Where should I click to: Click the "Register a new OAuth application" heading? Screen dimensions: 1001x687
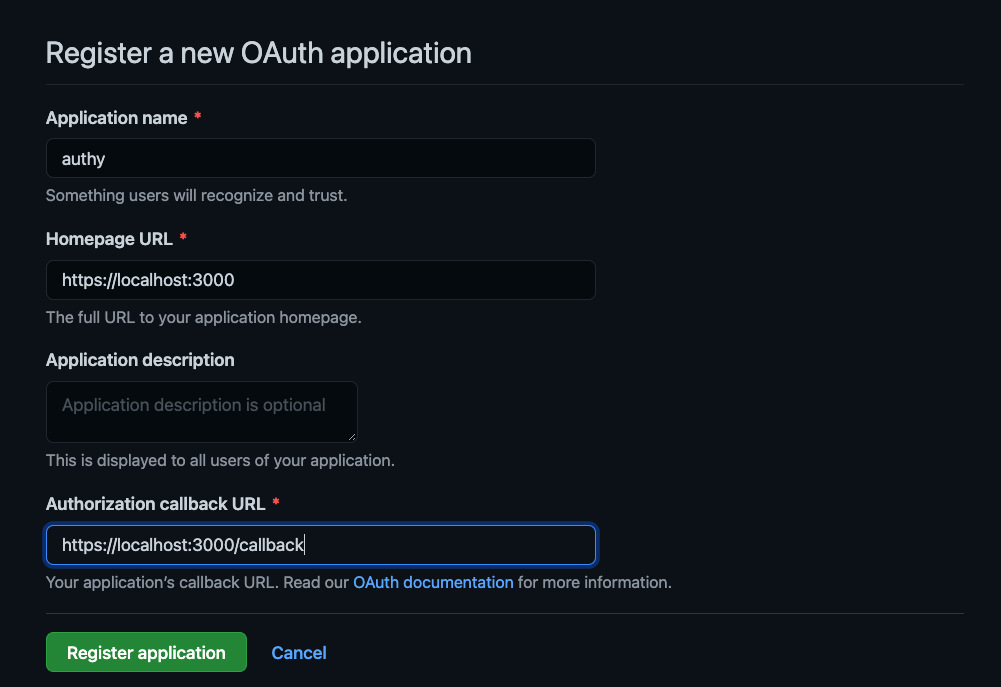click(258, 53)
